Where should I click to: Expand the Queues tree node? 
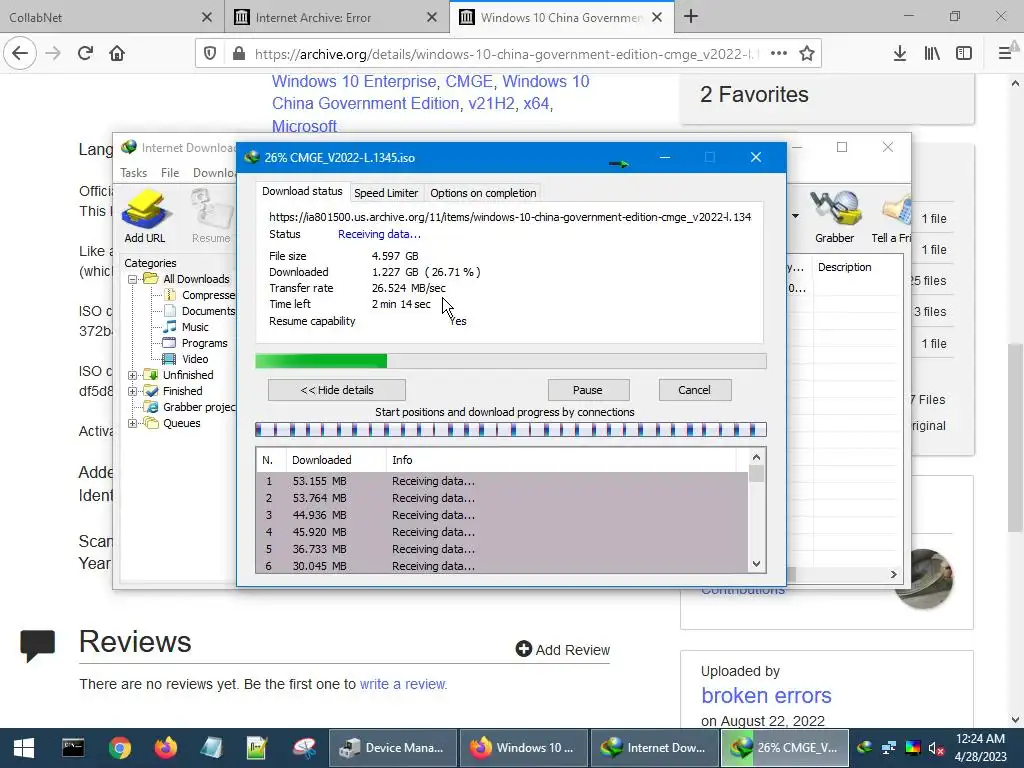point(133,423)
